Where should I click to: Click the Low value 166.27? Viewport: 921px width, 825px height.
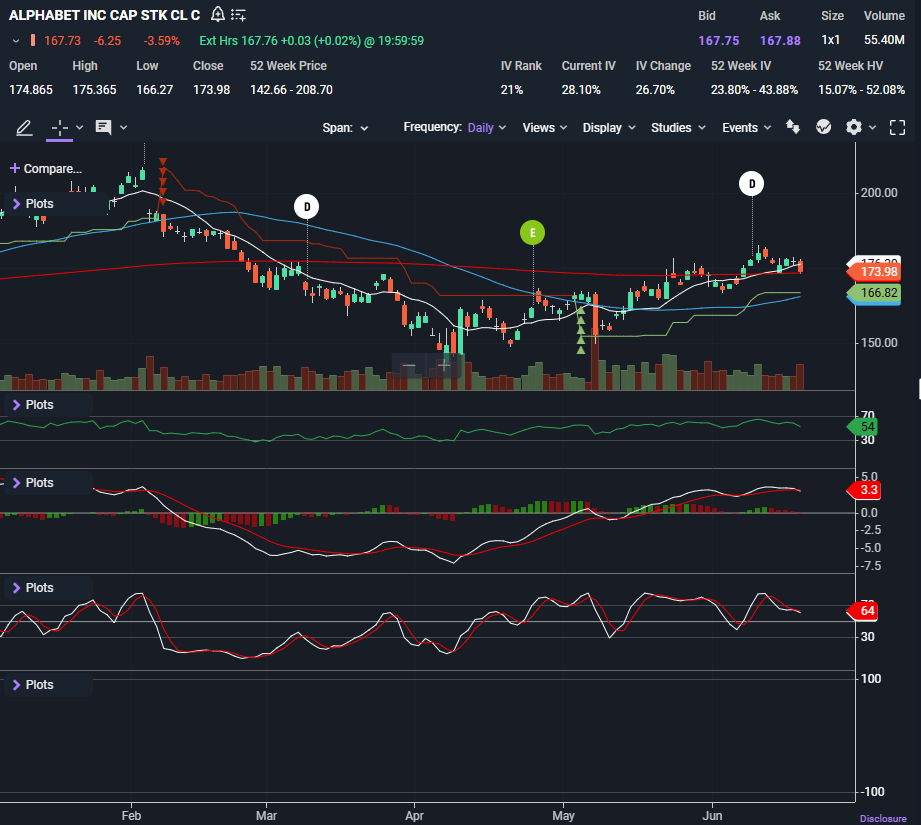coord(155,90)
